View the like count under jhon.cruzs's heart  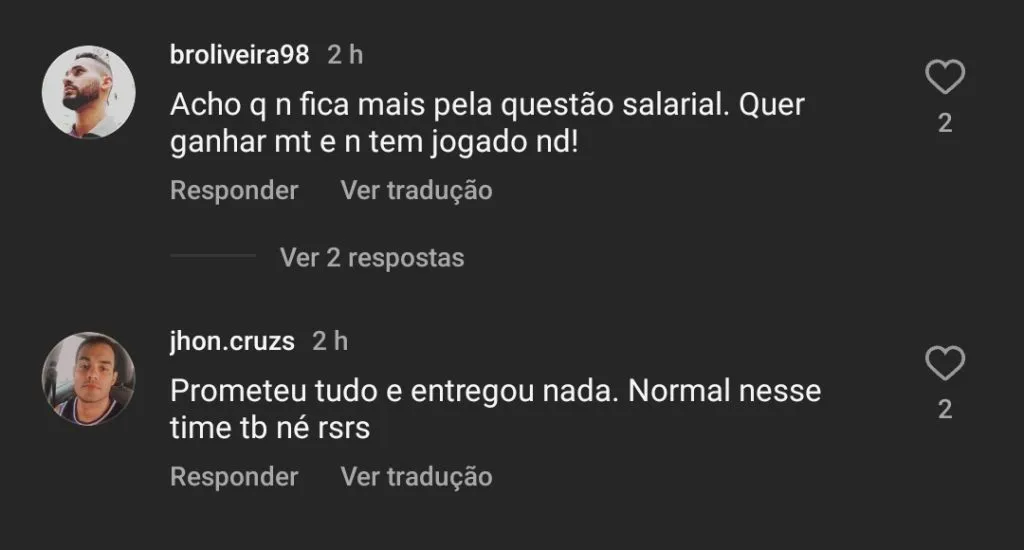click(x=944, y=410)
